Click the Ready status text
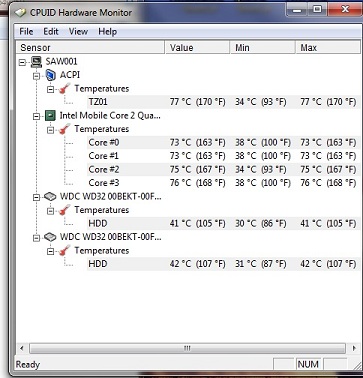 tap(28, 365)
